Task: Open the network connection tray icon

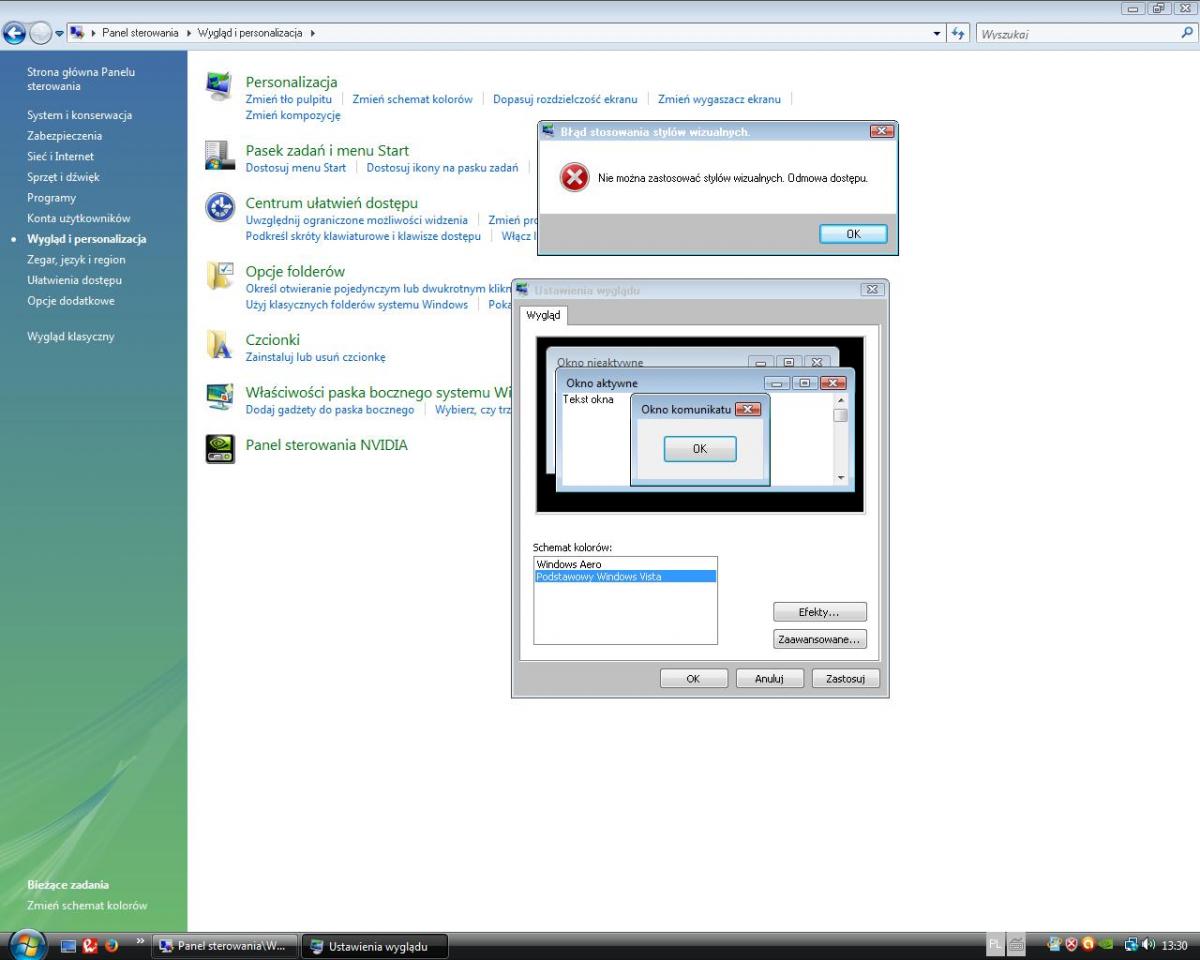Action: [x=1131, y=945]
